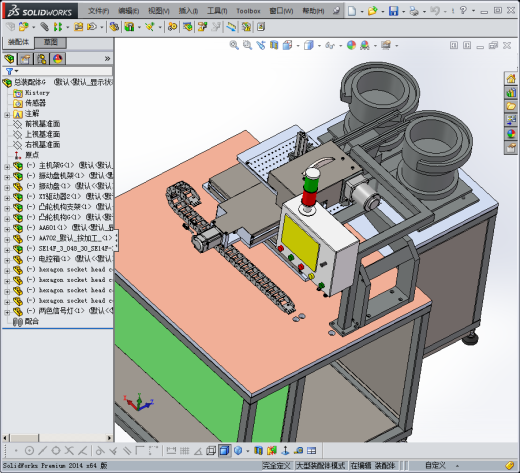Click the Zoom to Fit magnifier icon

[x=234, y=45]
